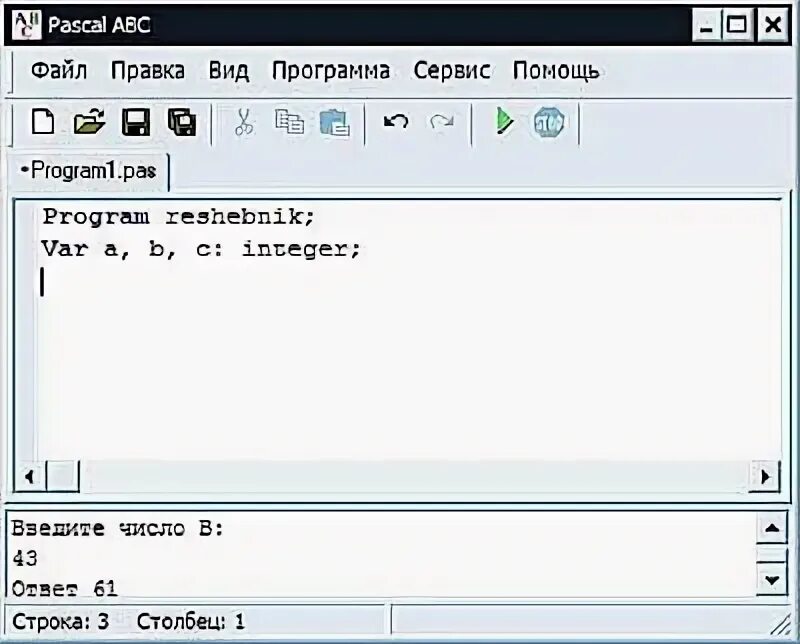The width and height of the screenshot is (800, 644).
Task: Open the Файл menu
Action: tap(59, 70)
